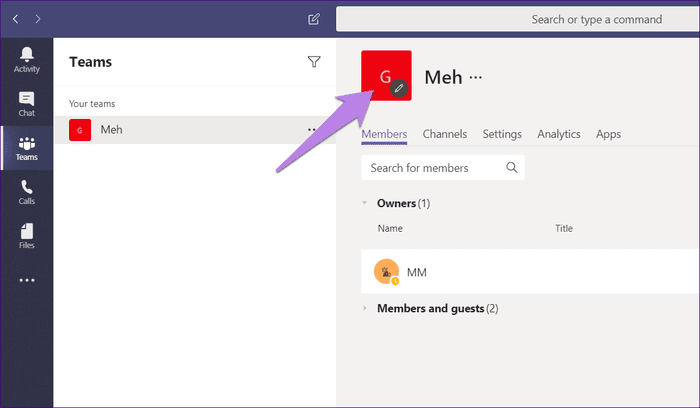Open Chat in the left rail
Image resolution: width=700 pixels, height=408 pixels.
pos(27,104)
